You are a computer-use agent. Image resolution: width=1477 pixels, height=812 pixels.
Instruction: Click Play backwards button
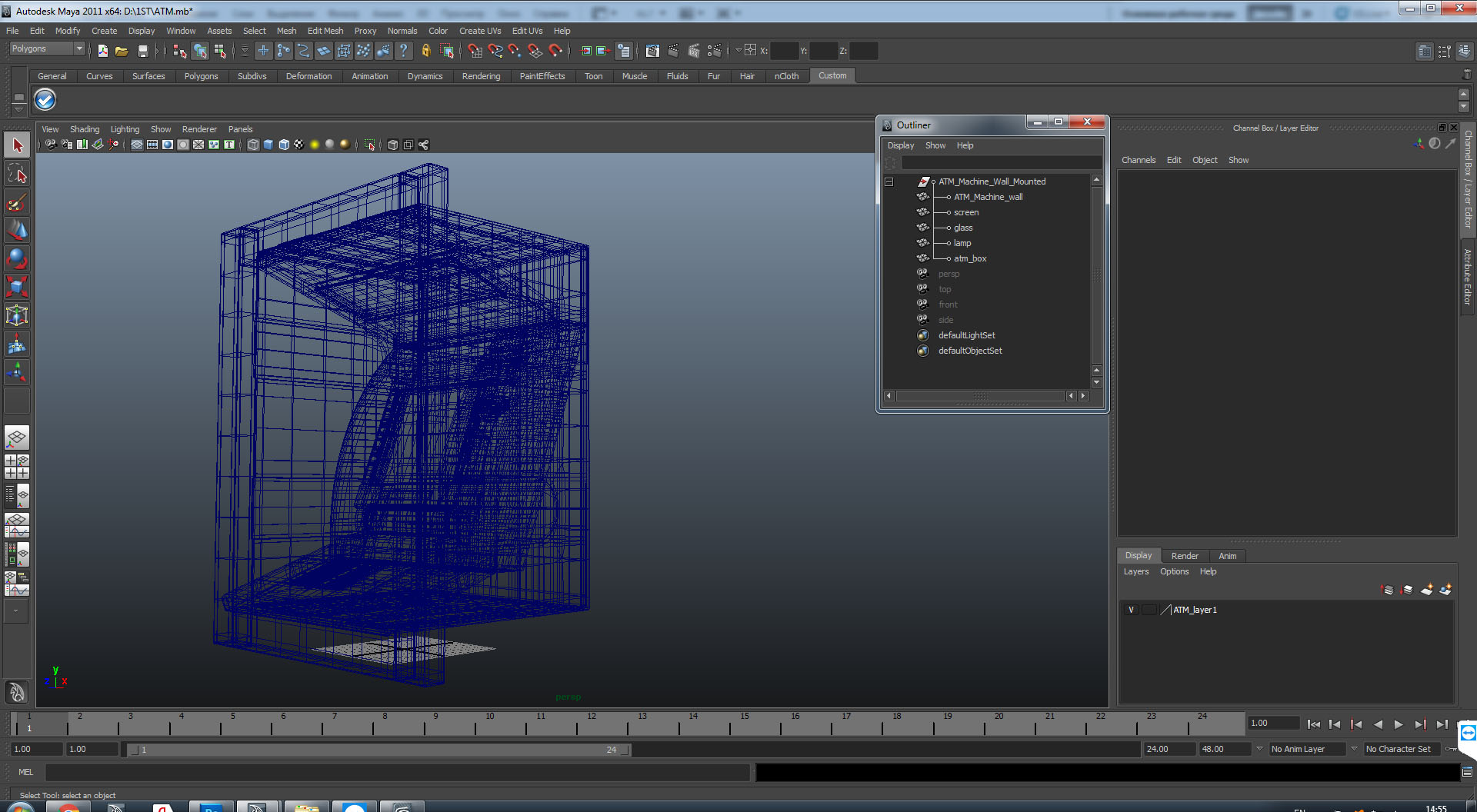click(x=1378, y=724)
